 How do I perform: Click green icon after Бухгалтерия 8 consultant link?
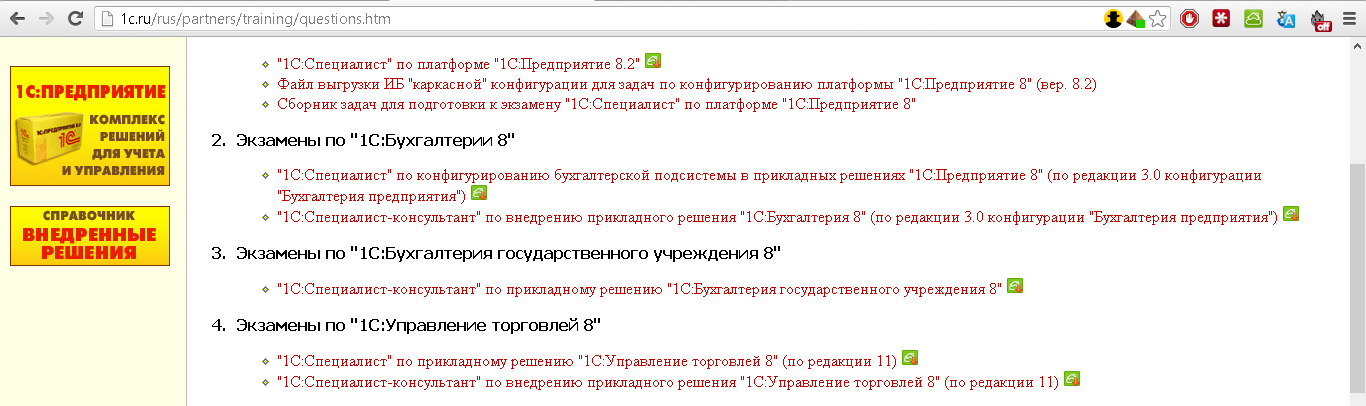click(1291, 213)
